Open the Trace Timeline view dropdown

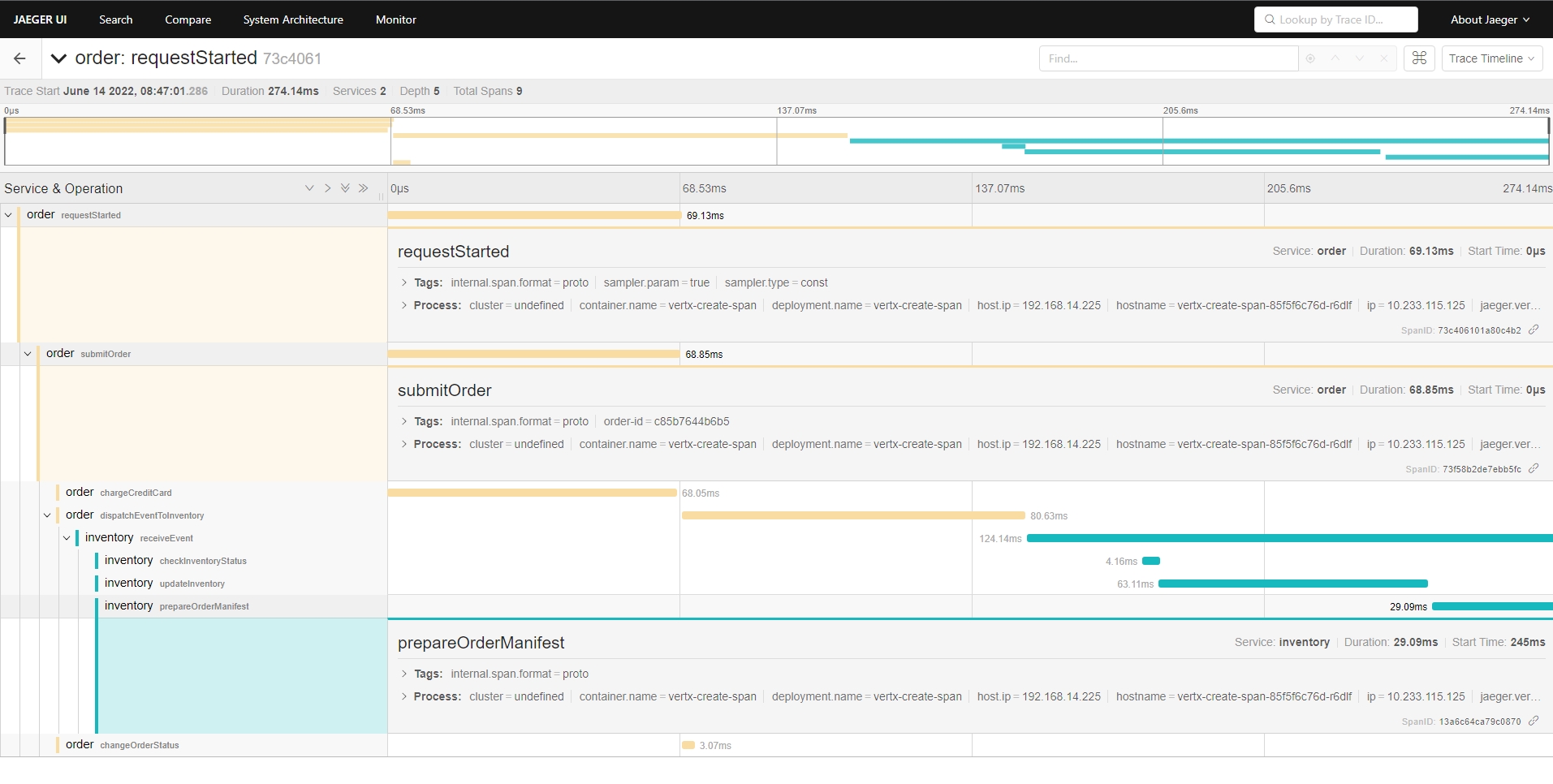click(1491, 58)
